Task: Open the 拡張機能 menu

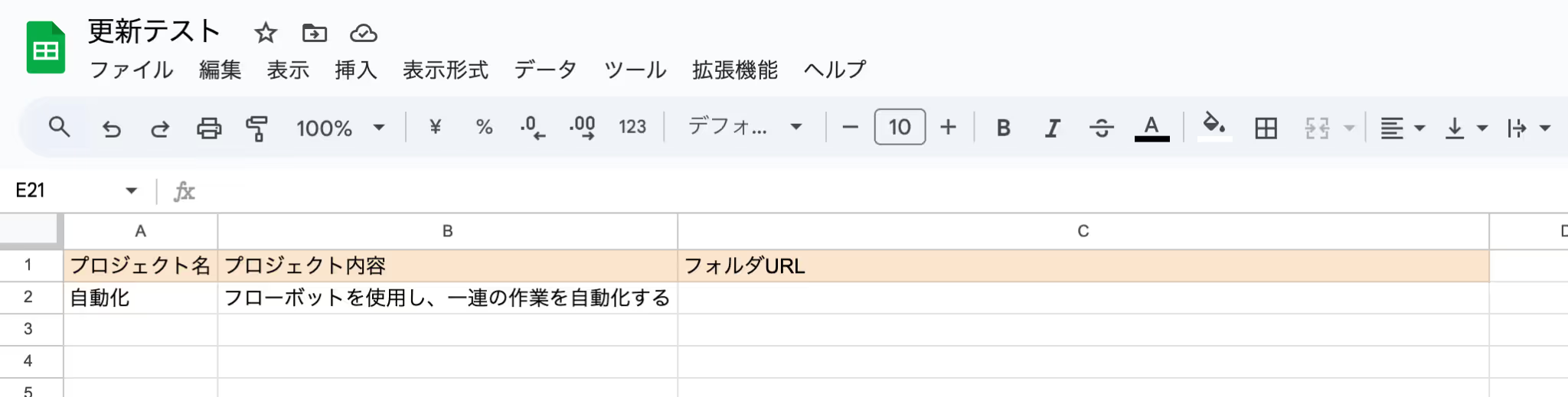Action: 735,70
